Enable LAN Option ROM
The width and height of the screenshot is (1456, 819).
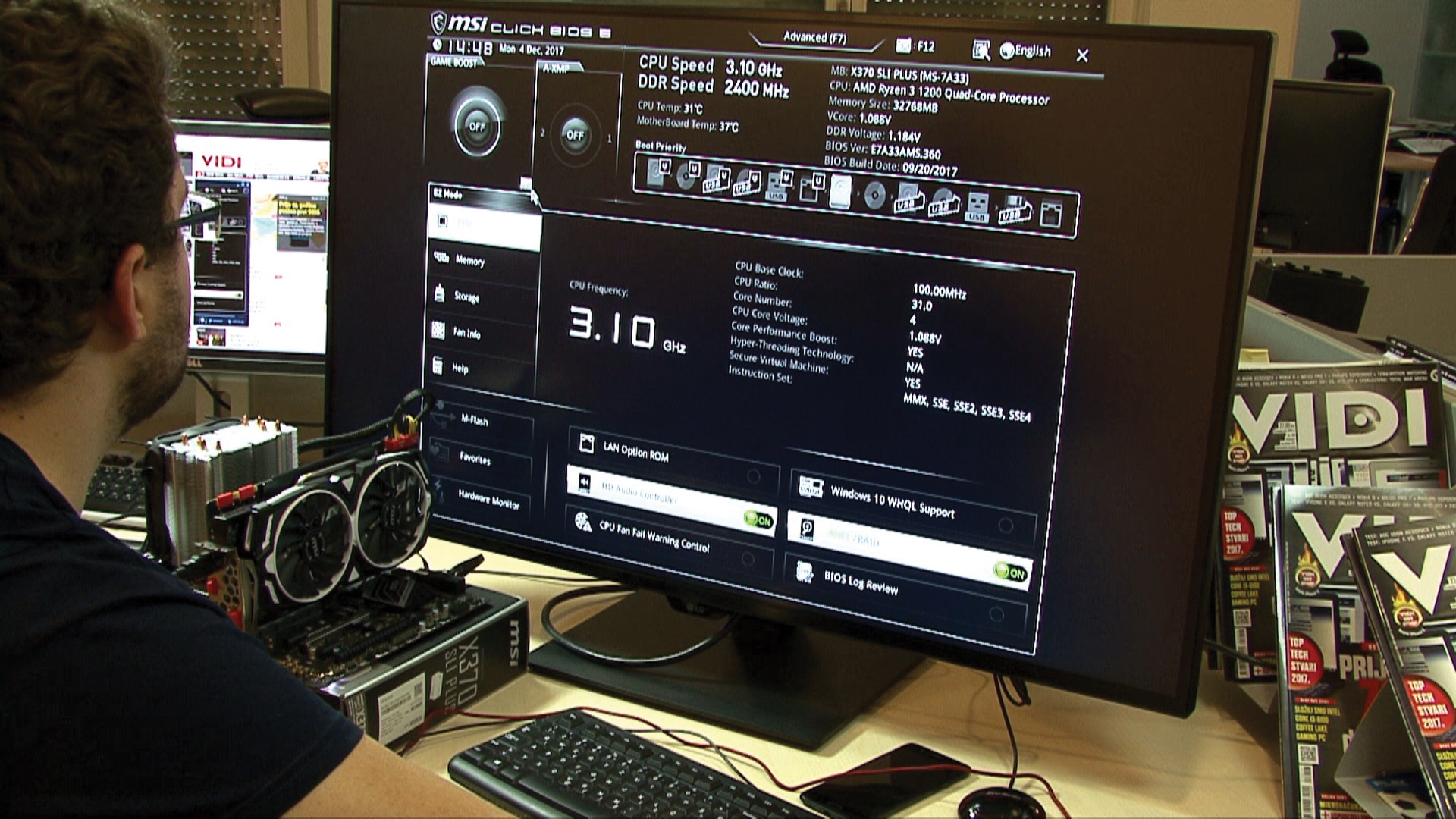(753, 475)
